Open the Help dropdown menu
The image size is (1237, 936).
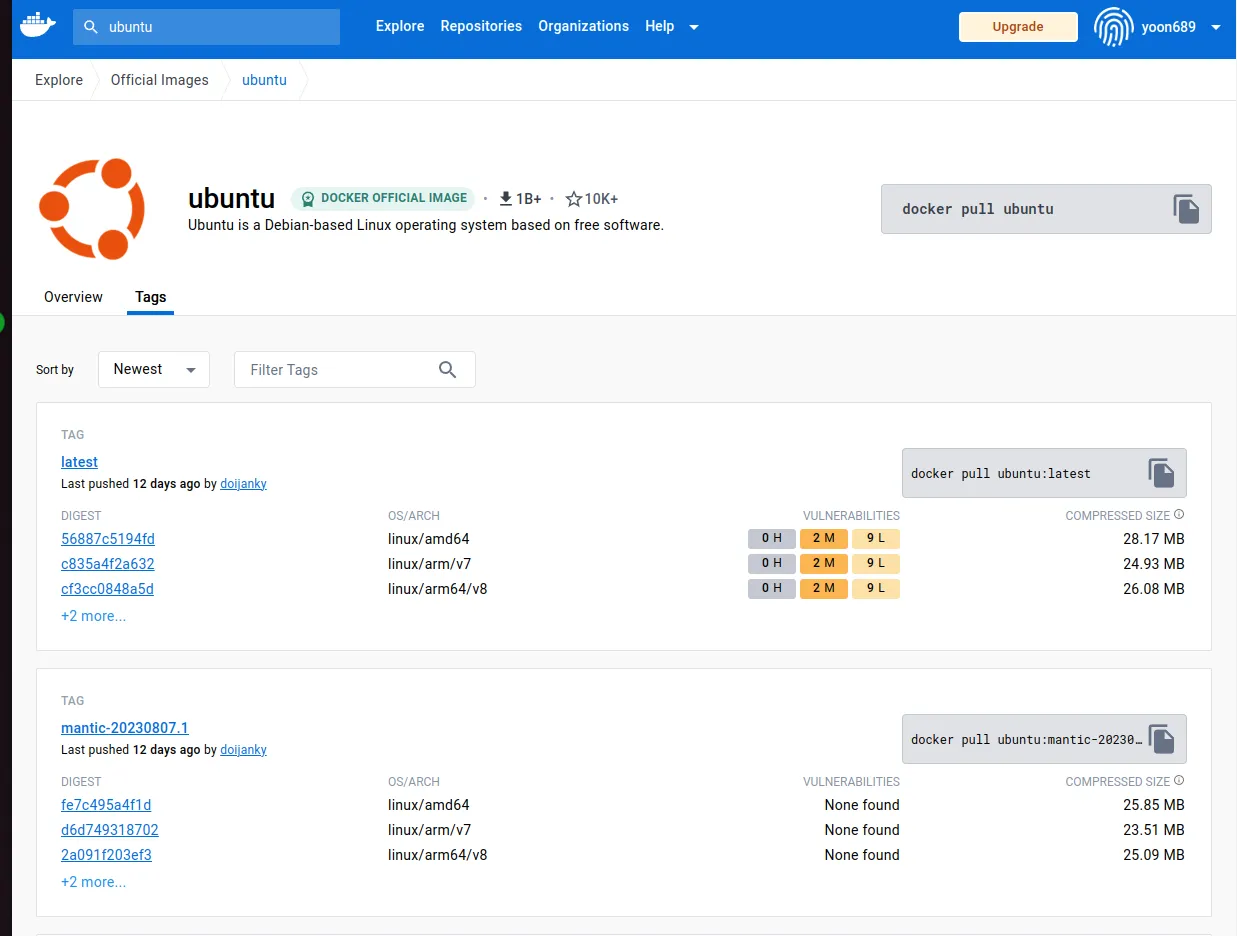point(671,26)
